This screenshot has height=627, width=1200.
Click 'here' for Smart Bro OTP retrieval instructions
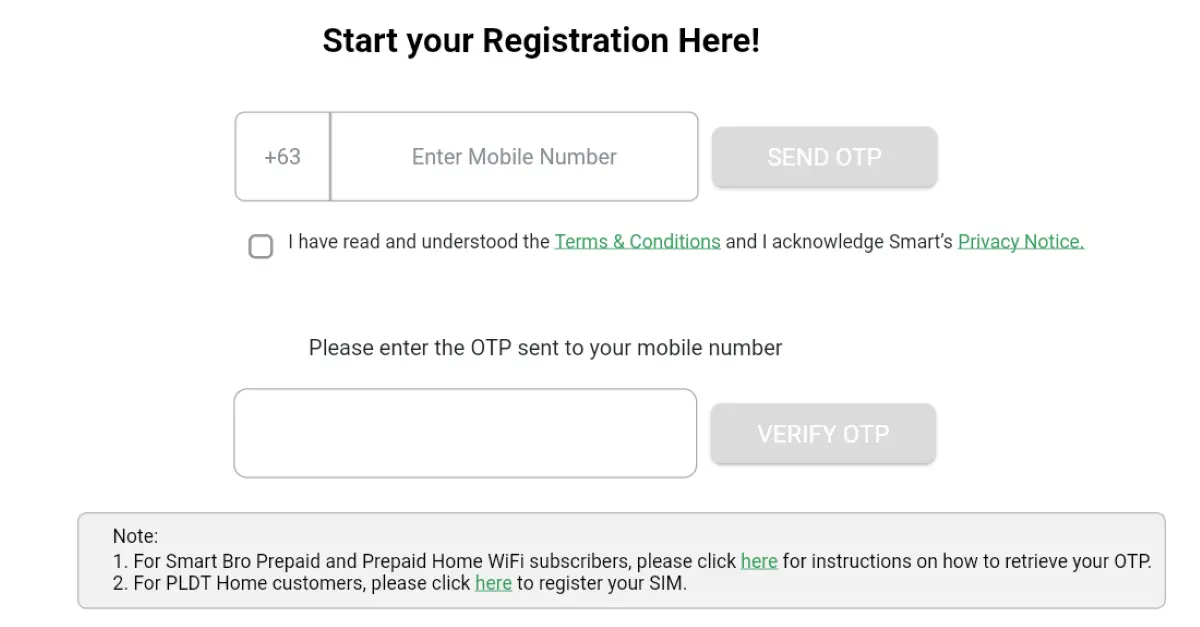point(759,561)
